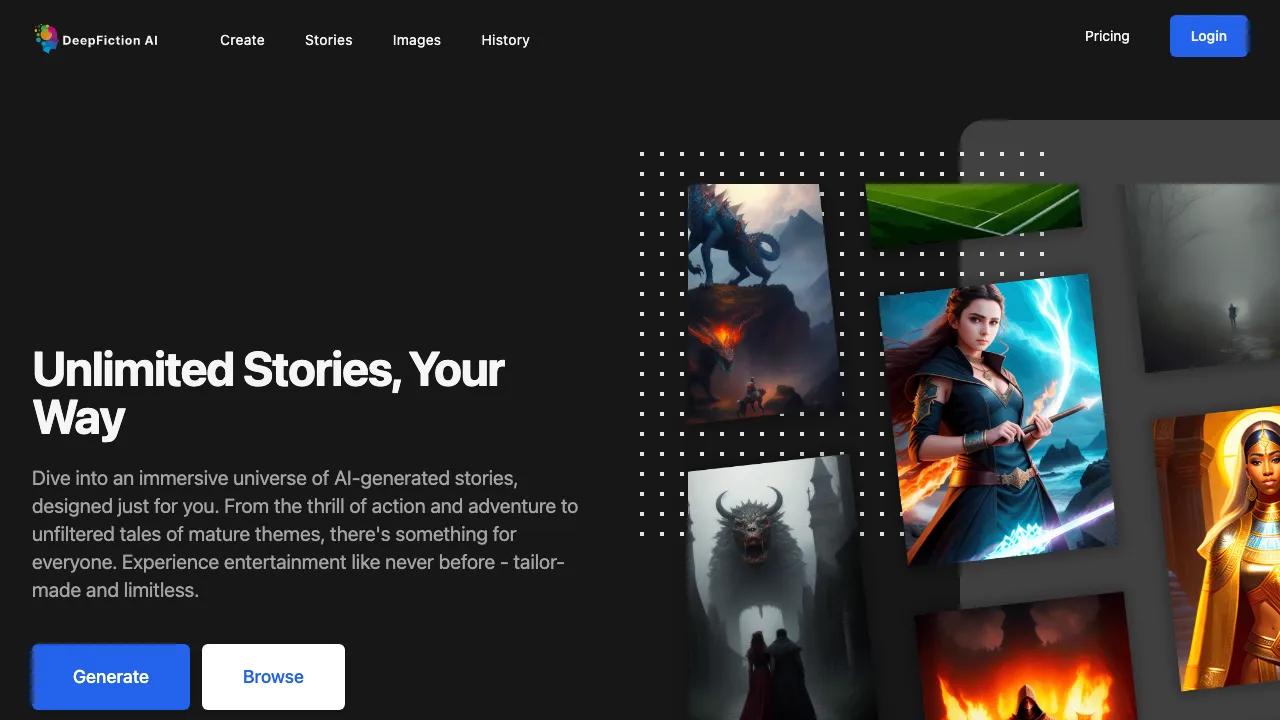Image resolution: width=1280 pixels, height=720 pixels.
Task: Open the Images section
Action: (x=416, y=40)
